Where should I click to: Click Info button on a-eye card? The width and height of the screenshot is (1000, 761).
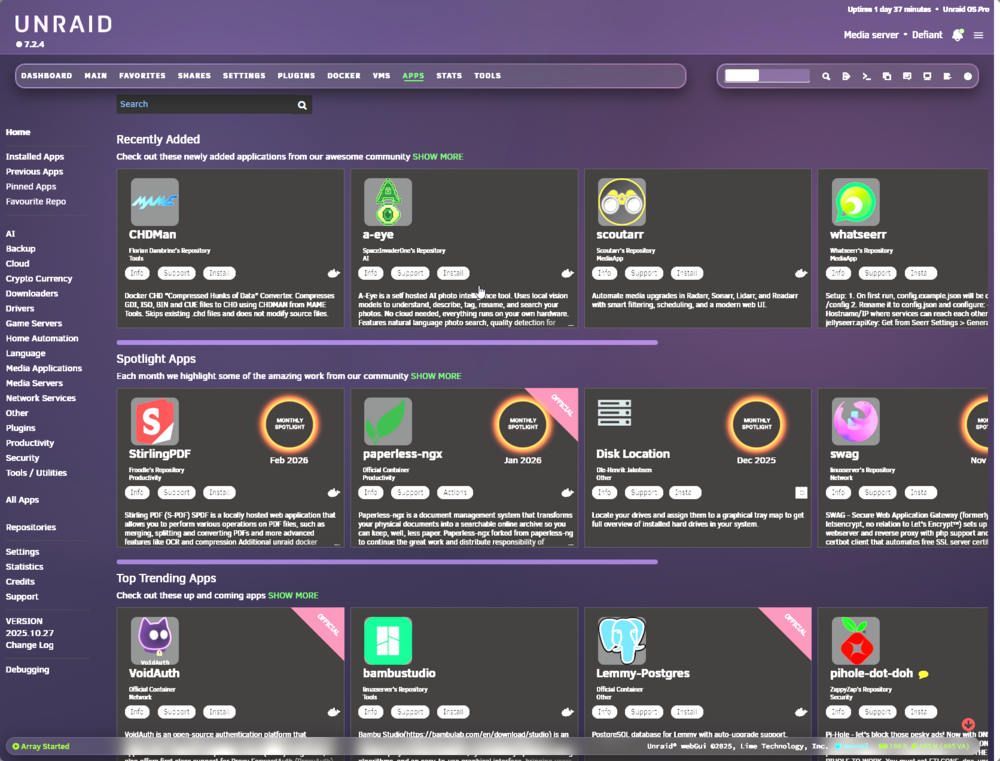click(371, 274)
